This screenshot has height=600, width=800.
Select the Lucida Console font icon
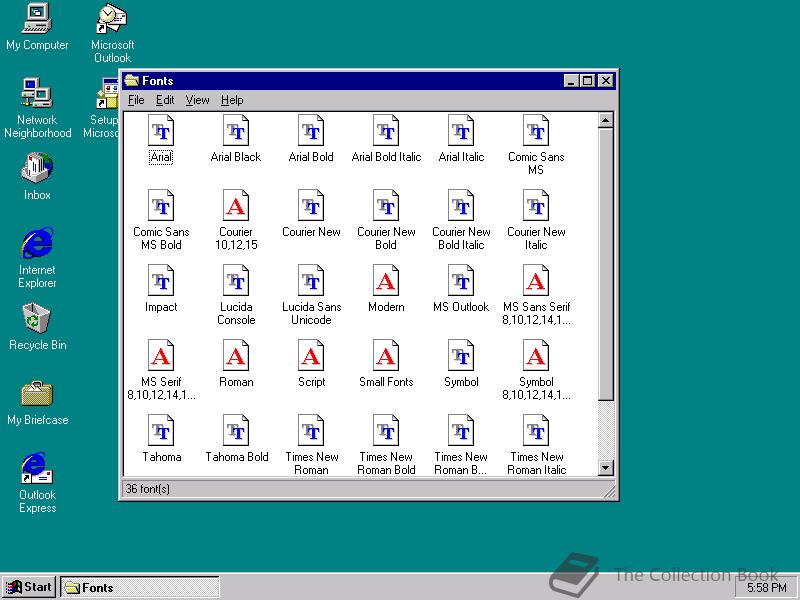pyautogui.click(x=236, y=281)
